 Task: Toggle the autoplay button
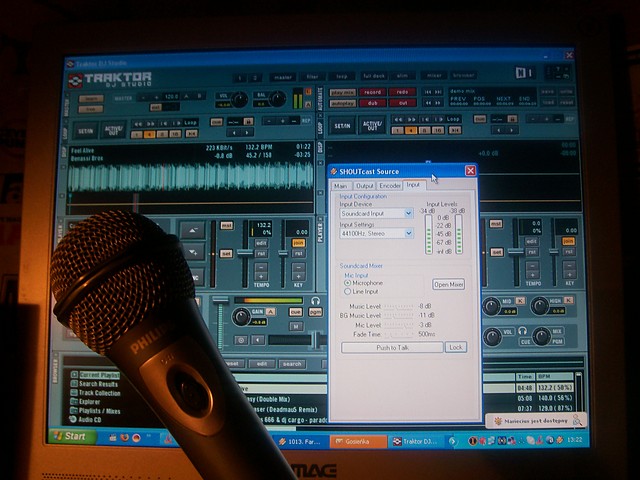342,104
